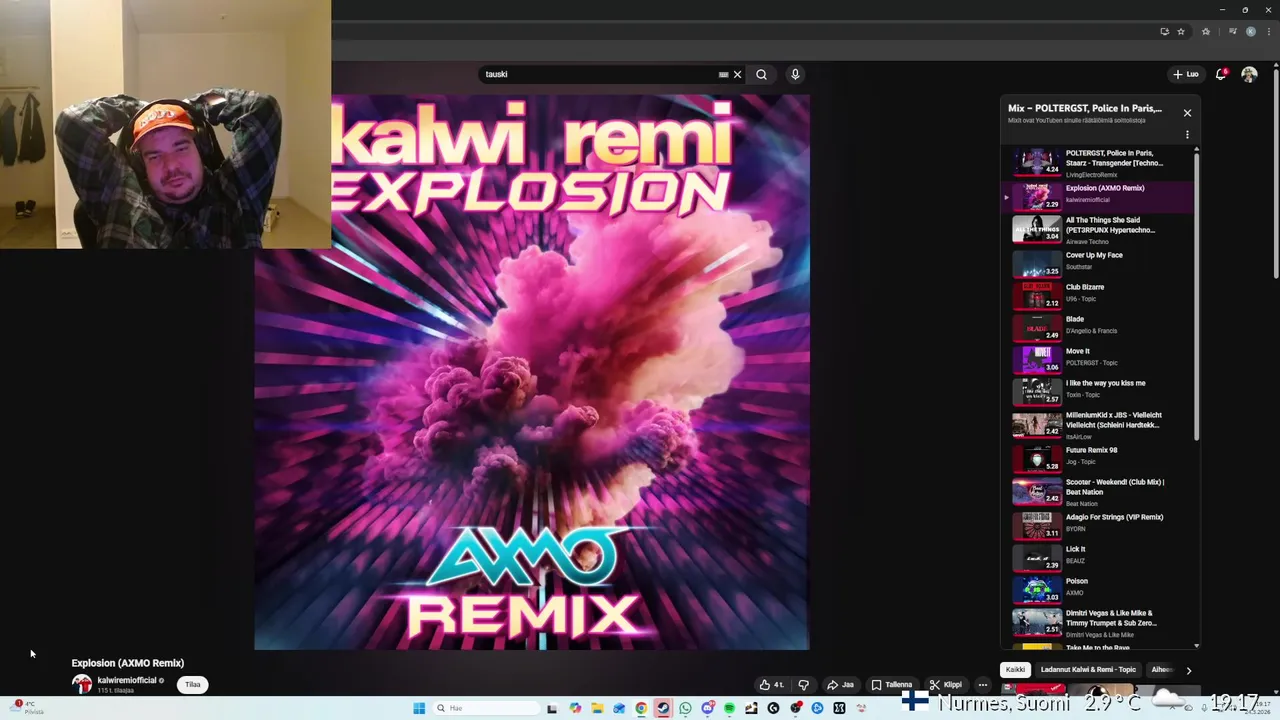Open Discord from the taskbar
Screen dimensions: 1280x720
tap(707, 708)
